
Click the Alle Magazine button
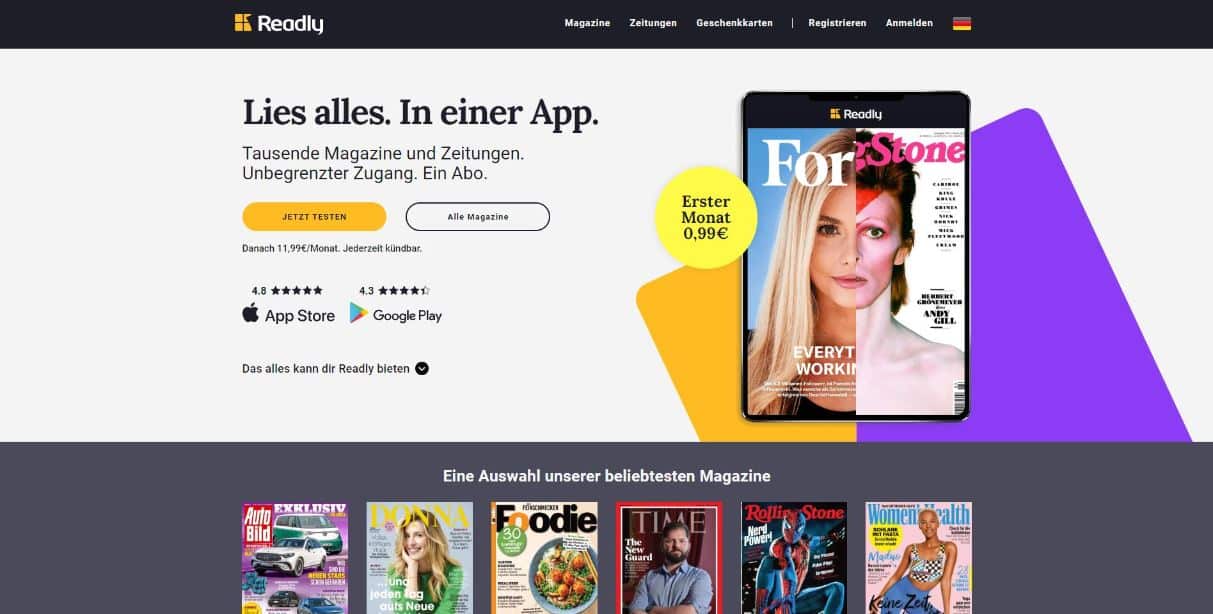(x=478, y=216)
